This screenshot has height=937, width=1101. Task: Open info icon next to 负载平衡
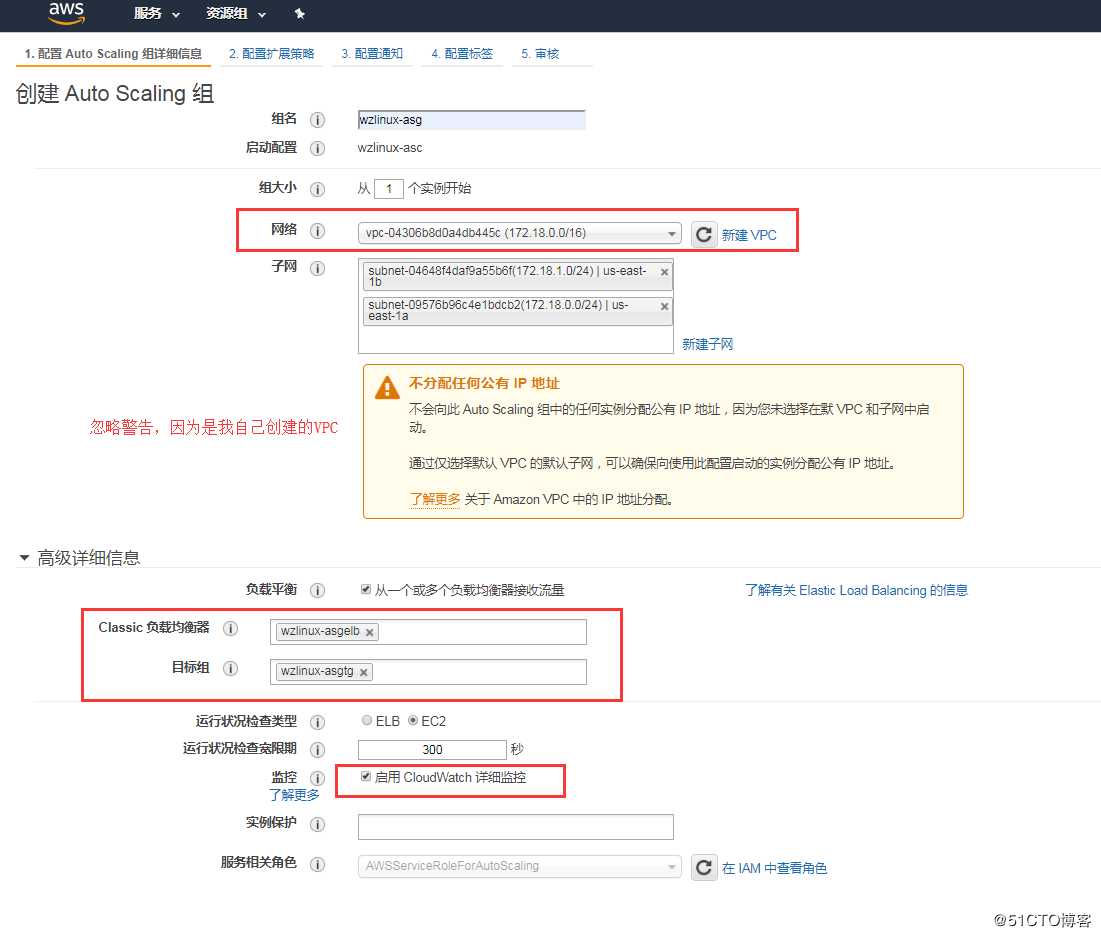point(317,590)
